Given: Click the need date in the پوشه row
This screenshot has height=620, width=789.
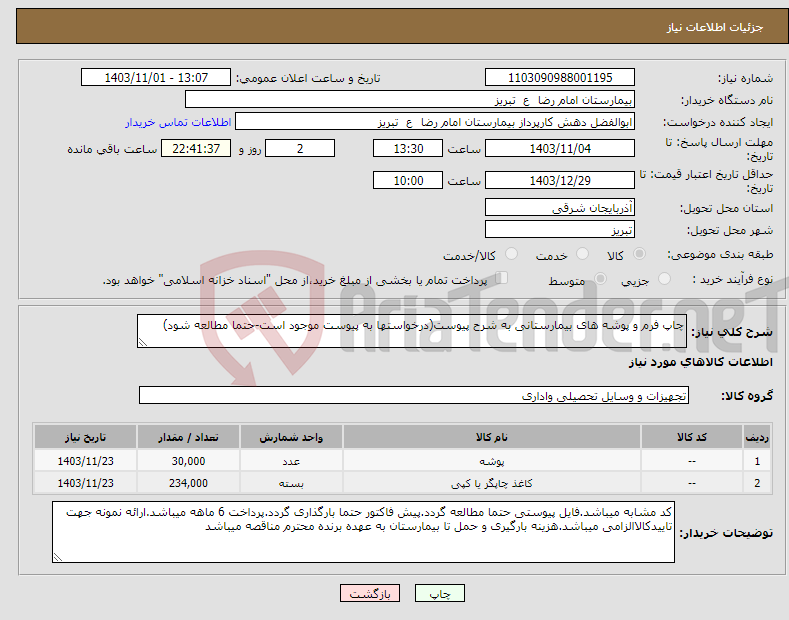Looking at the screenshot, I should 86,461.
